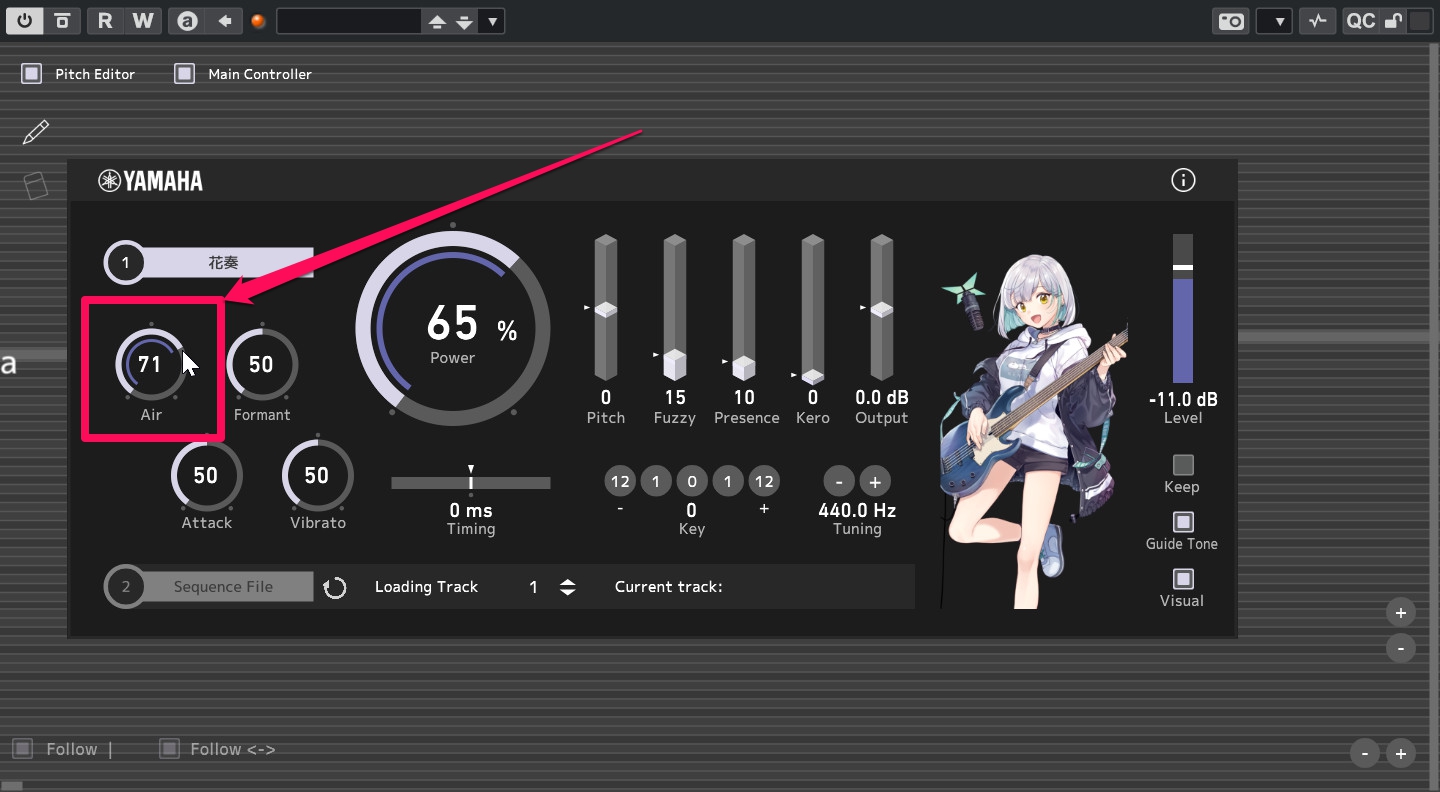This screenshot has height=792, width=1440.
Task: Reload the sequence file with circular arrow
Action: click(x=335, y=587)
